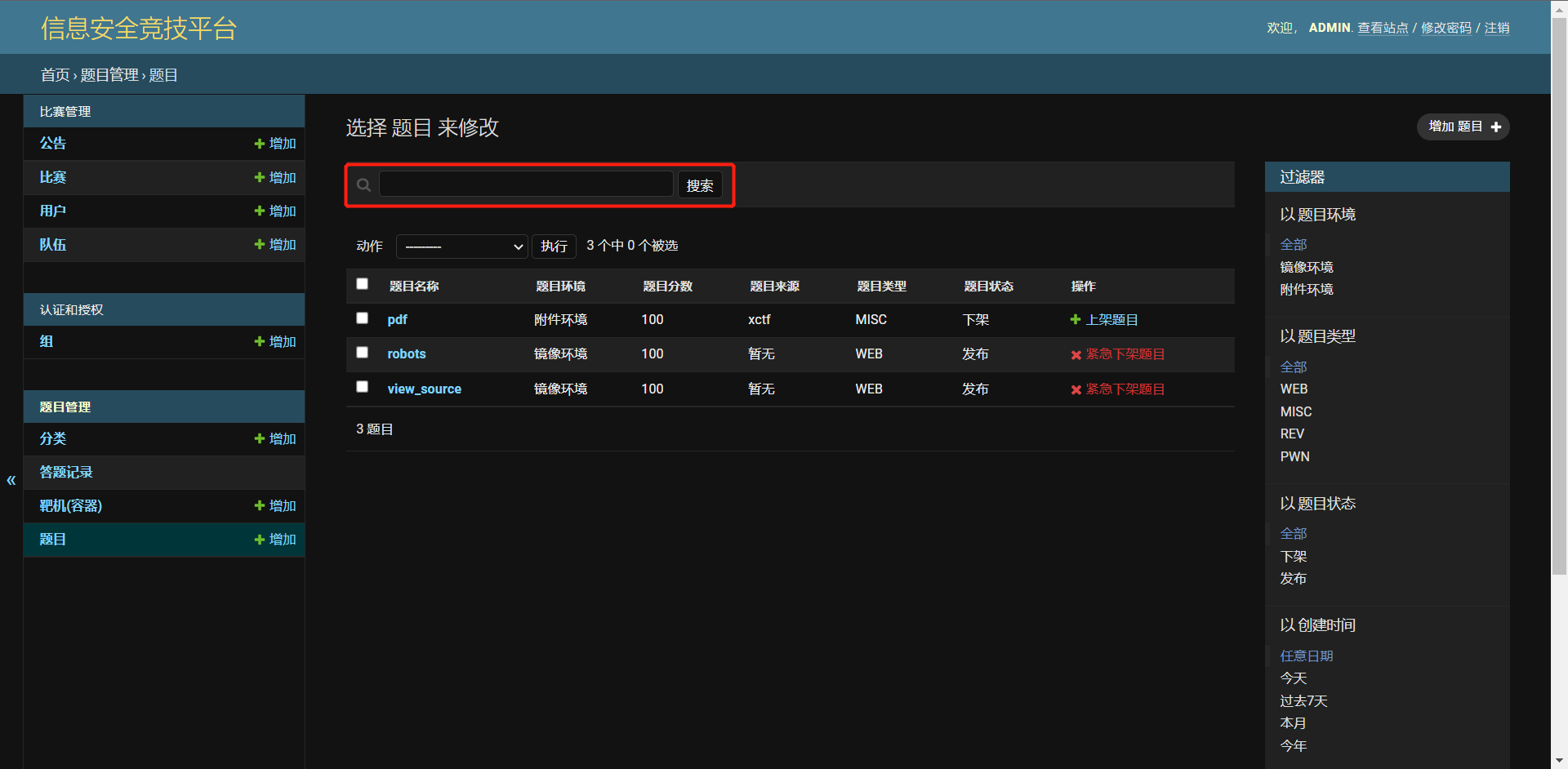Go to 题目管理 in the breadcrumb
The image size is (1568, 769).
[x=109, y=75]
